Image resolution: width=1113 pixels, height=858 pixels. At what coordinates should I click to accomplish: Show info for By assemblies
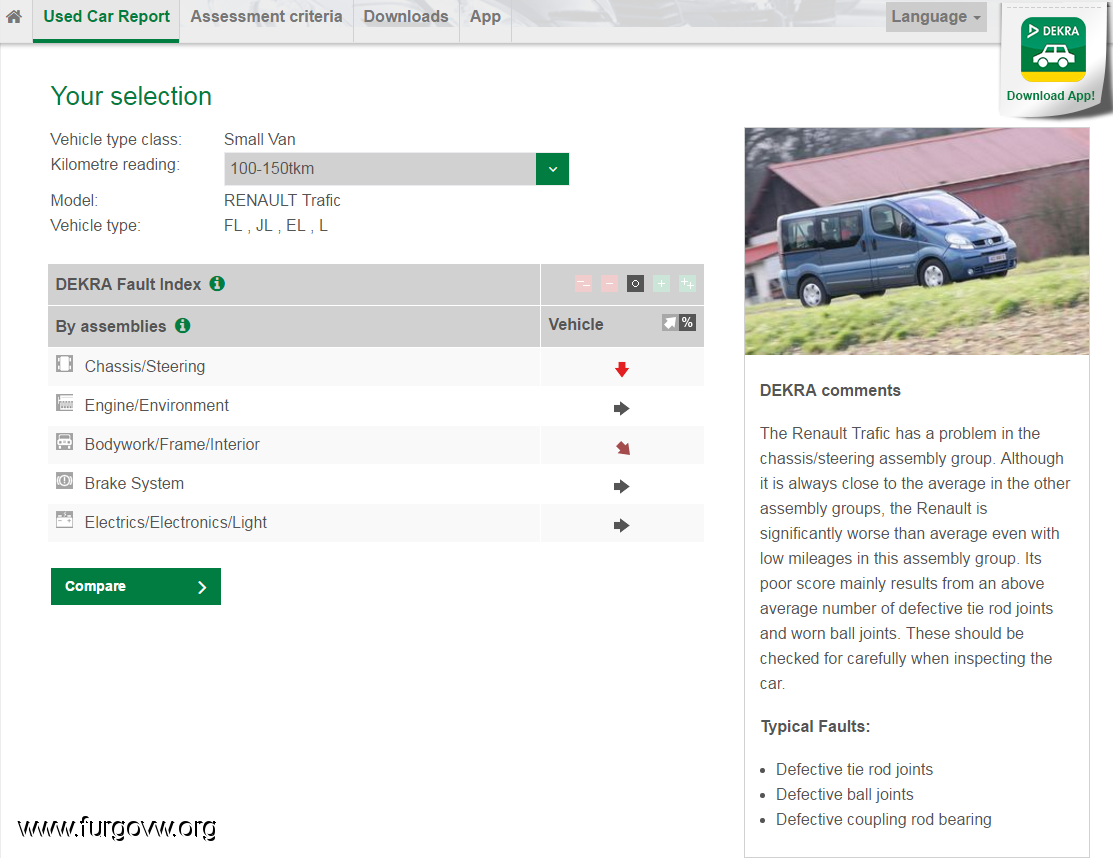(182, 326)
